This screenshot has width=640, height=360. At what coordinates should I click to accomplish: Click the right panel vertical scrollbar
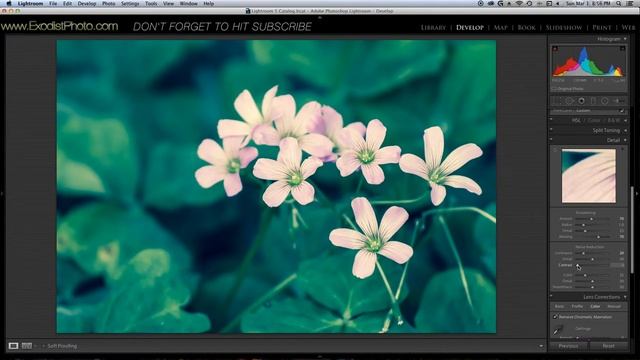(632, 230)
